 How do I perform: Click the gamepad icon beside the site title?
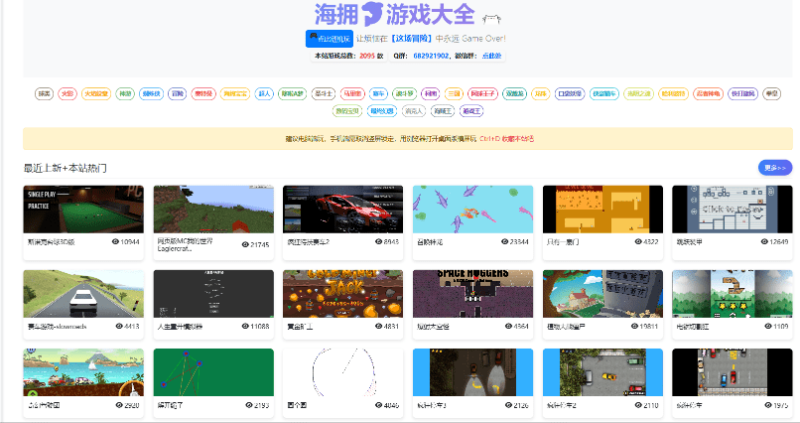point(490,16)
